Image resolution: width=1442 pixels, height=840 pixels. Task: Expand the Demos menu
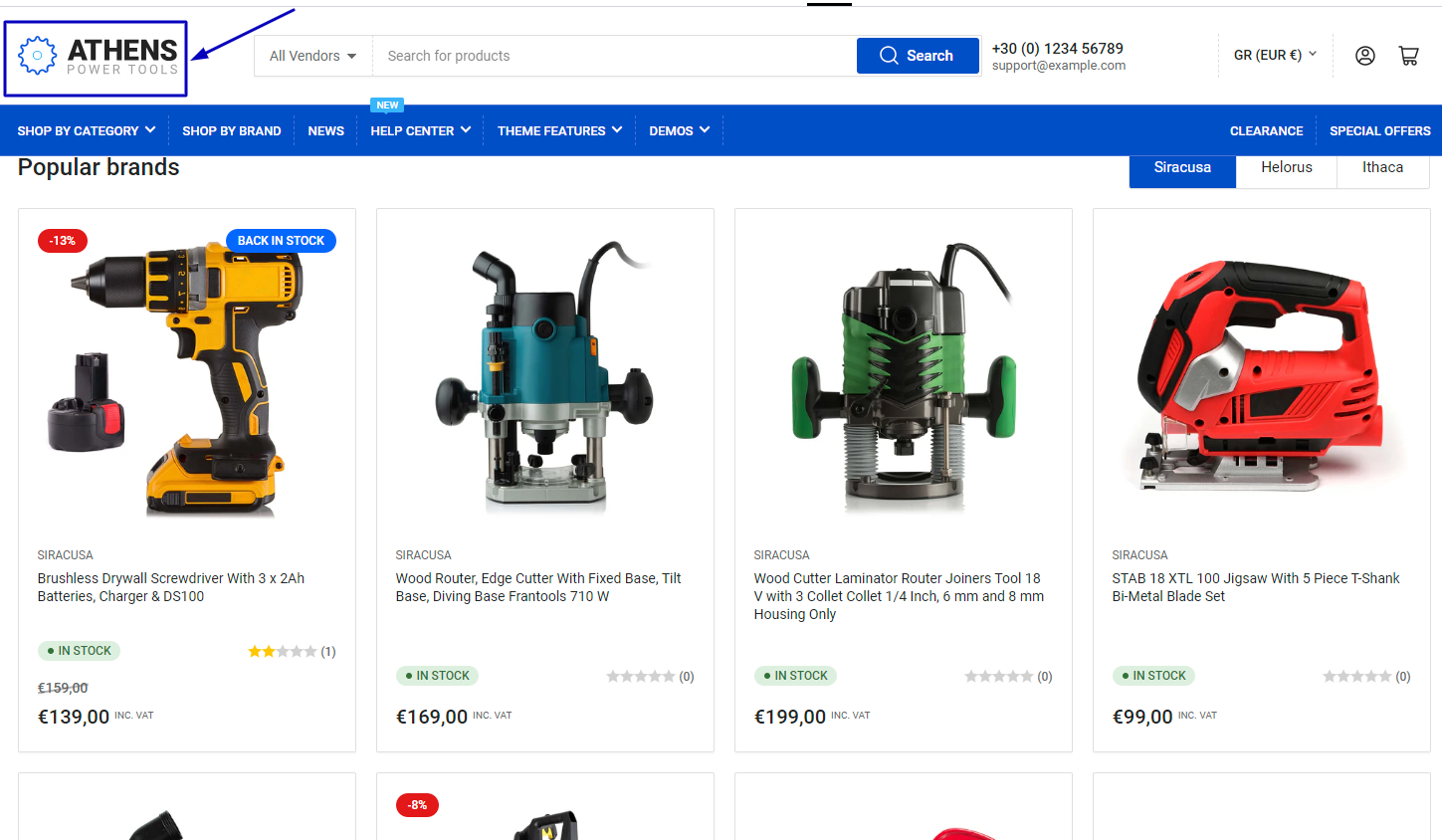pyautogui.click(x=680, y=130)
